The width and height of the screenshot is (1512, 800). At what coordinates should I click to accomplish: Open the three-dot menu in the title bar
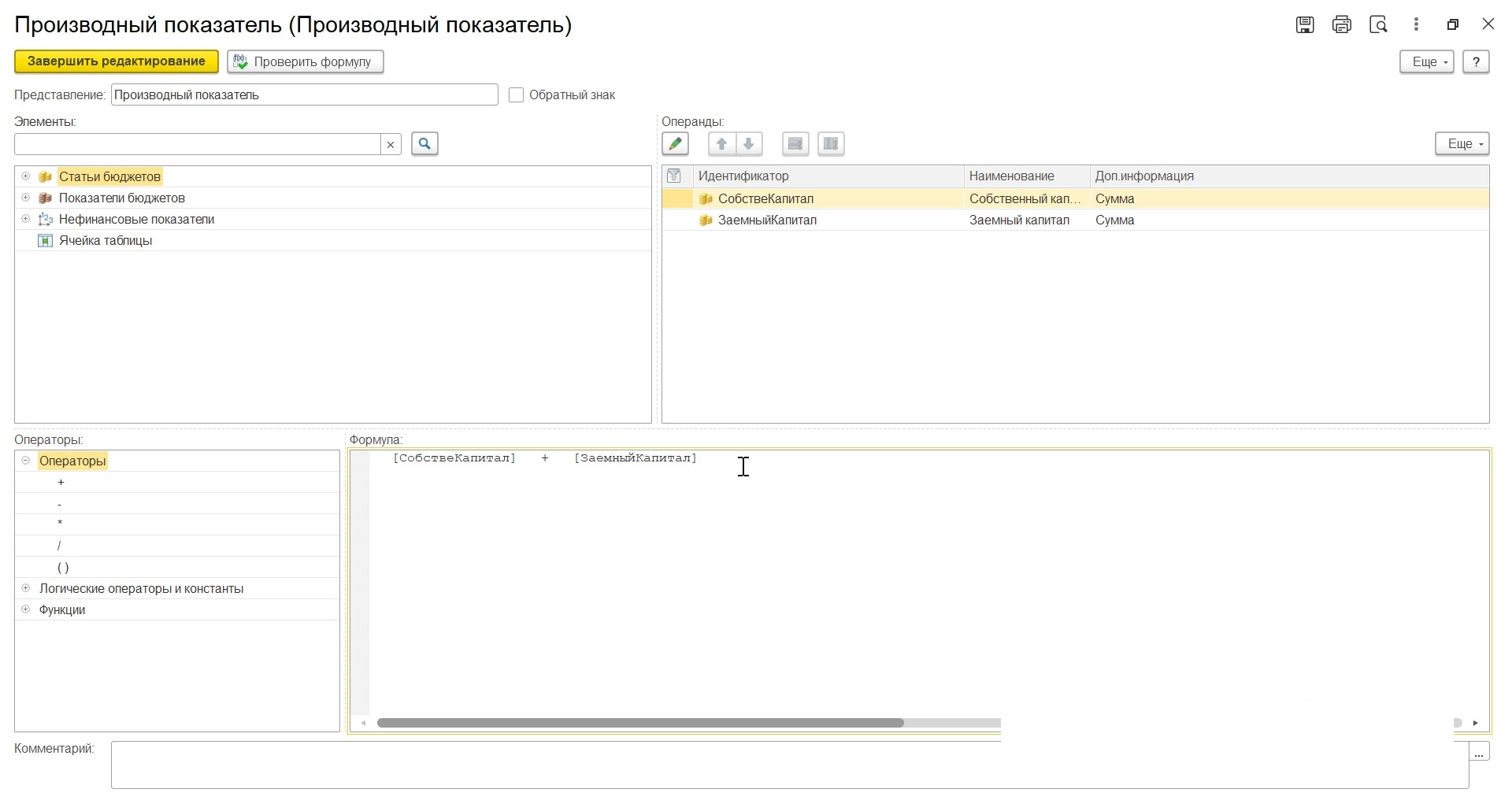(x=1416, y=24)
